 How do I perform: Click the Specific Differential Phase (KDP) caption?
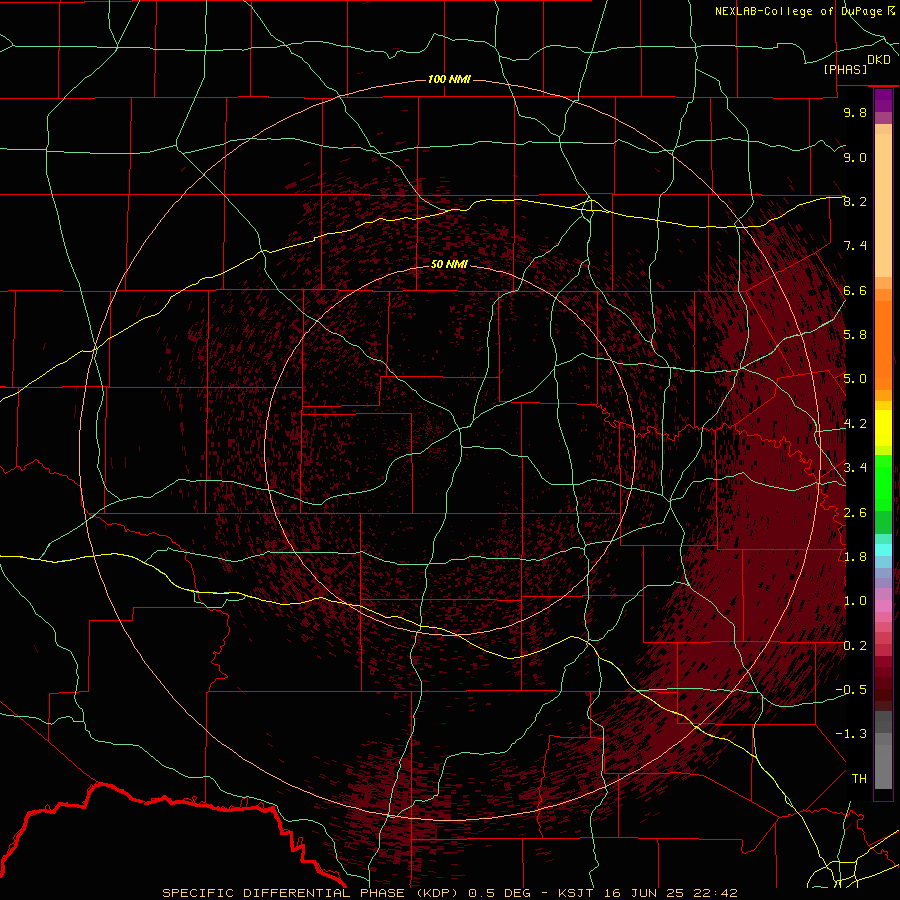[x=312, y=893]
